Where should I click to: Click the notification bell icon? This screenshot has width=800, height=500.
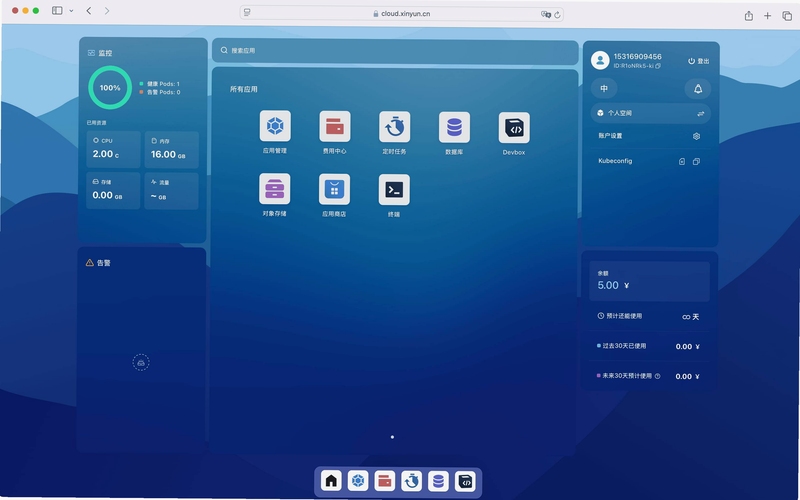pyautogui.click(x=697, y=89)
